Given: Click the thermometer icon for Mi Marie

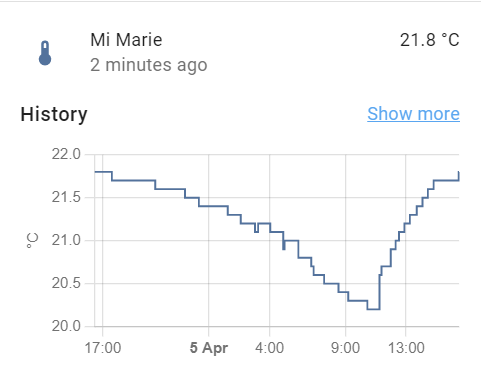Looking at the screenshot, I should click(x=45, y=53).
